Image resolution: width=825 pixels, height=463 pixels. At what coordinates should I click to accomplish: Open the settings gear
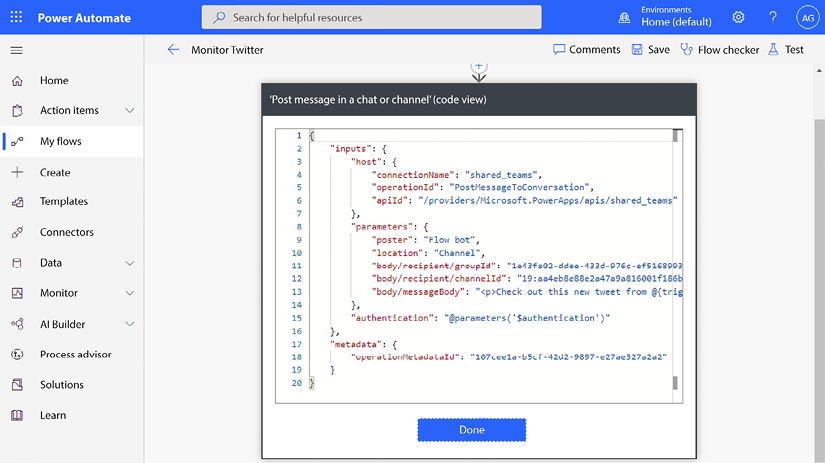point(738,17)
